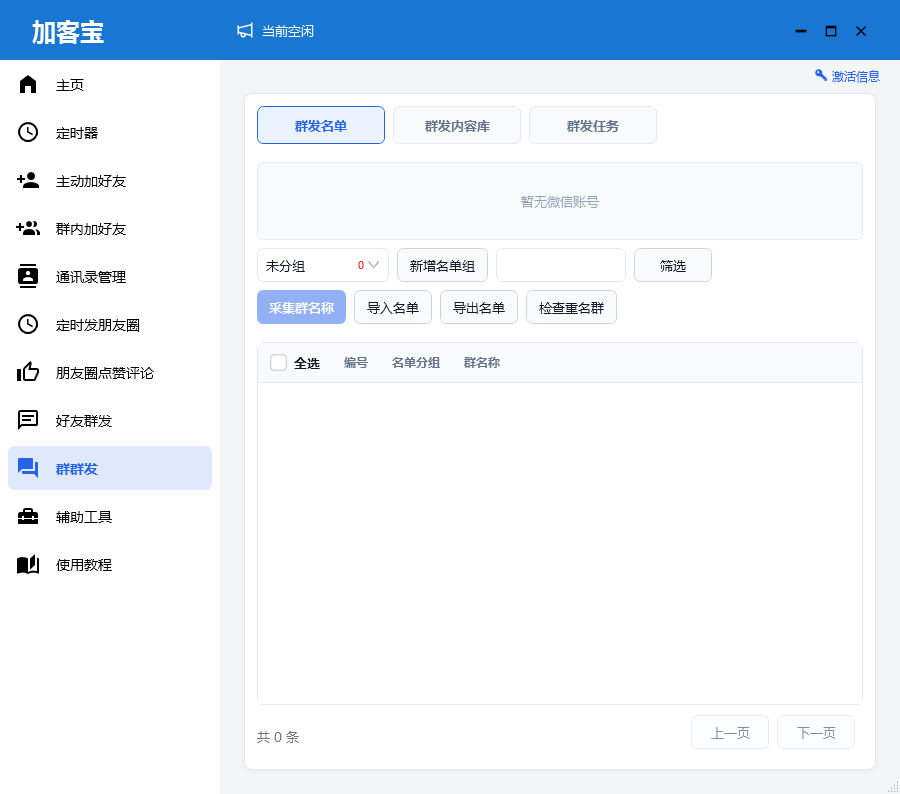Open 使用教程 tutorial entry

pyautogui.click(x=110, y=565)
